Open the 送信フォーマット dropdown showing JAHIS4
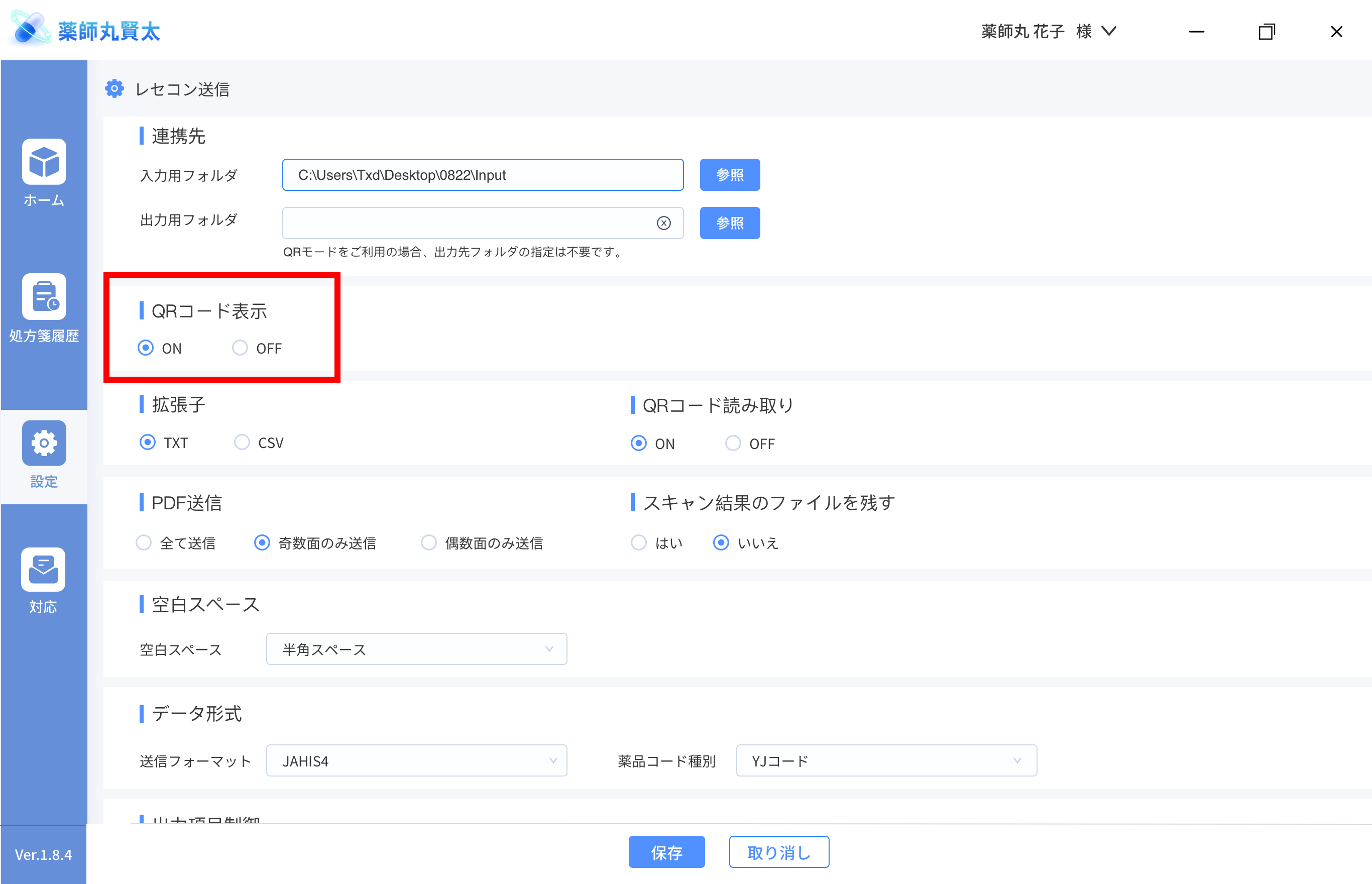The image size is (1372, 884). click(417, 760)
